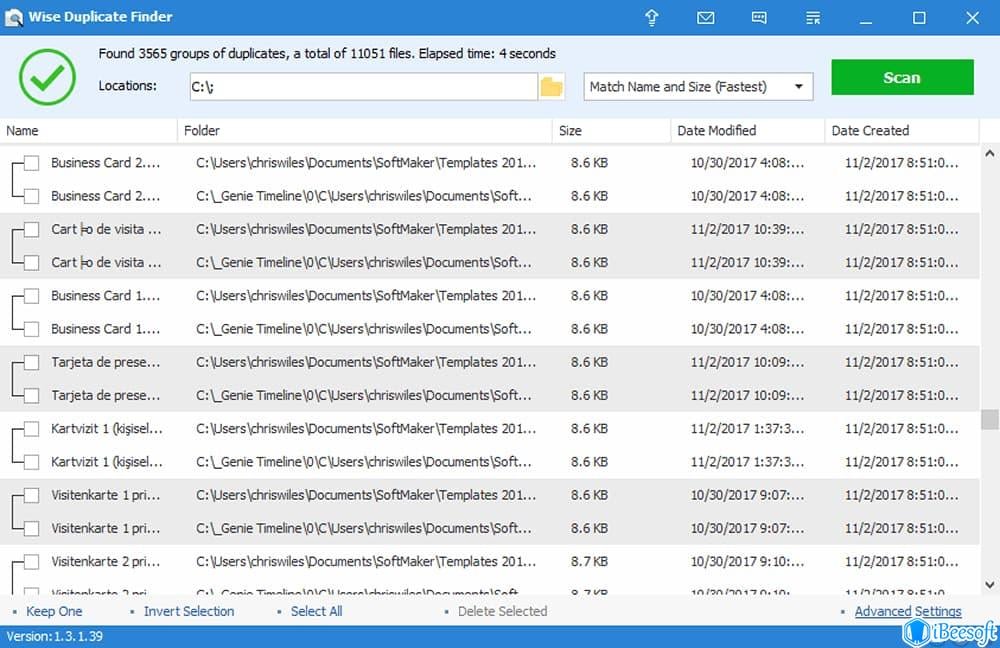The width and height of the screenshot is (1000, 648).
Task: Check Tarjeta de prese in SoftMaker Templates folder
Action: [31, 362]
